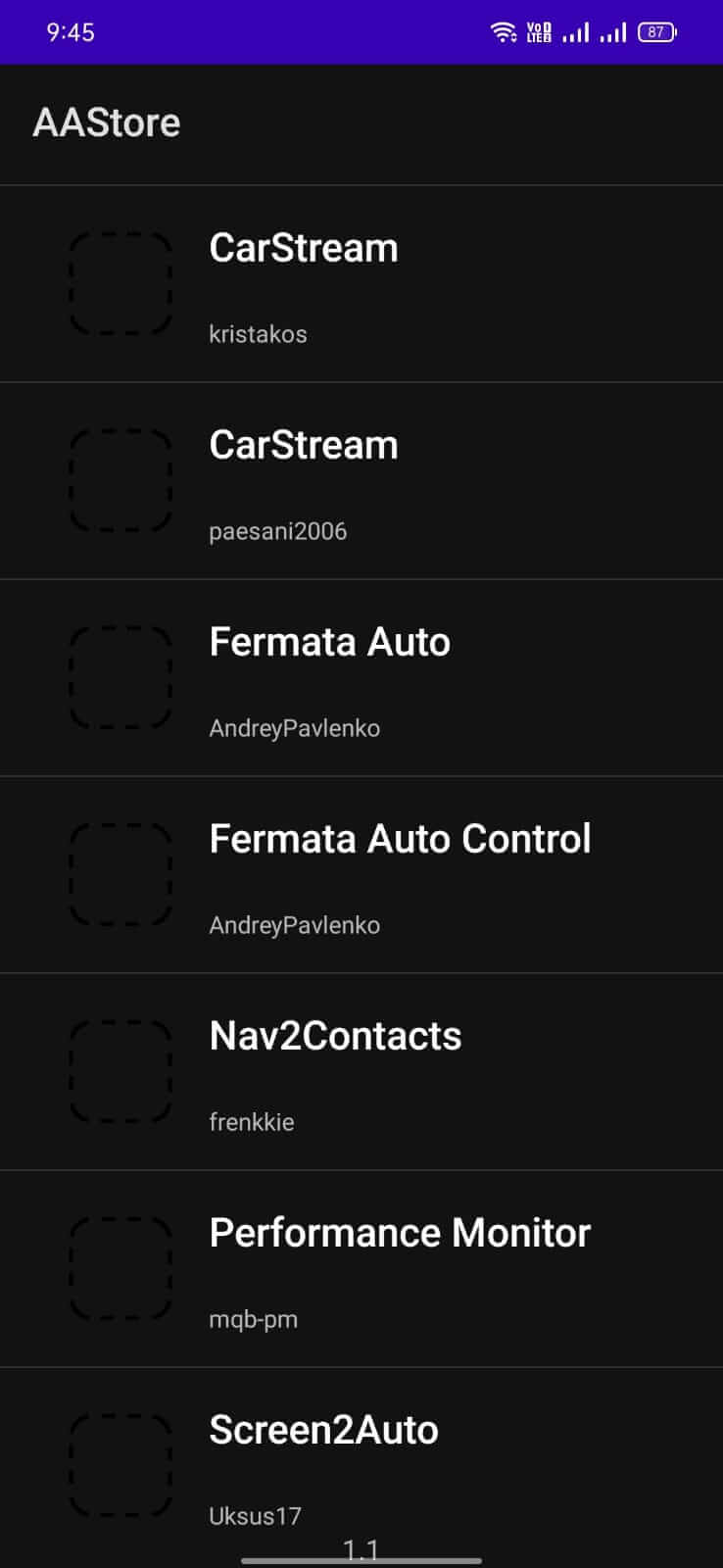This screenshot has height=1568, width=723.
Task: Tap the paesani2006 author label
Action: (x=278, y=531)
